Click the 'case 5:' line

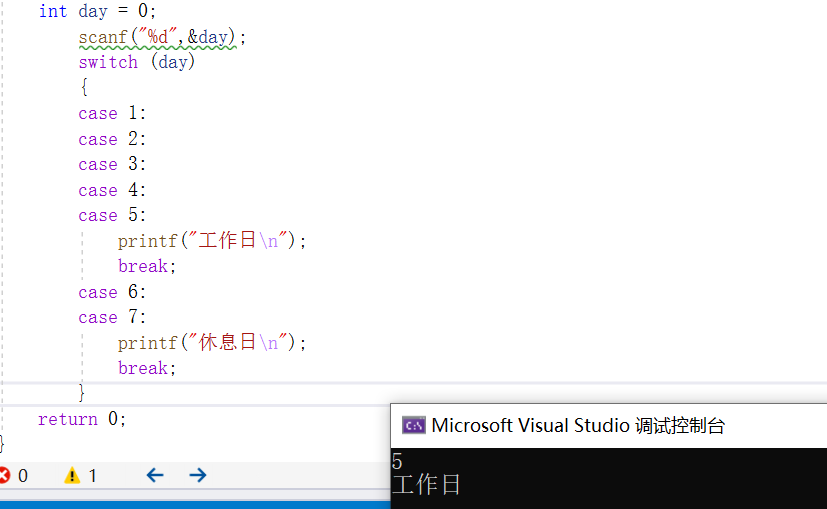[x=112, y=215]
